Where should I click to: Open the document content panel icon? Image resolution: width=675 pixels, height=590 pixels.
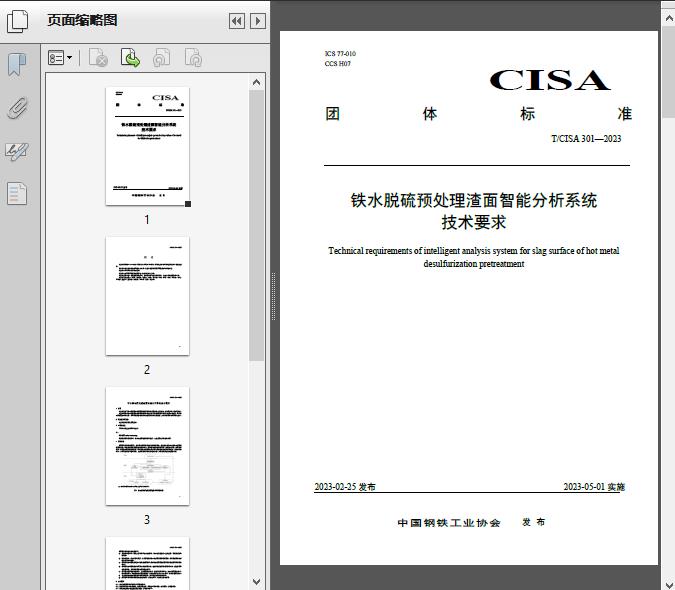(x=17, y=194)
